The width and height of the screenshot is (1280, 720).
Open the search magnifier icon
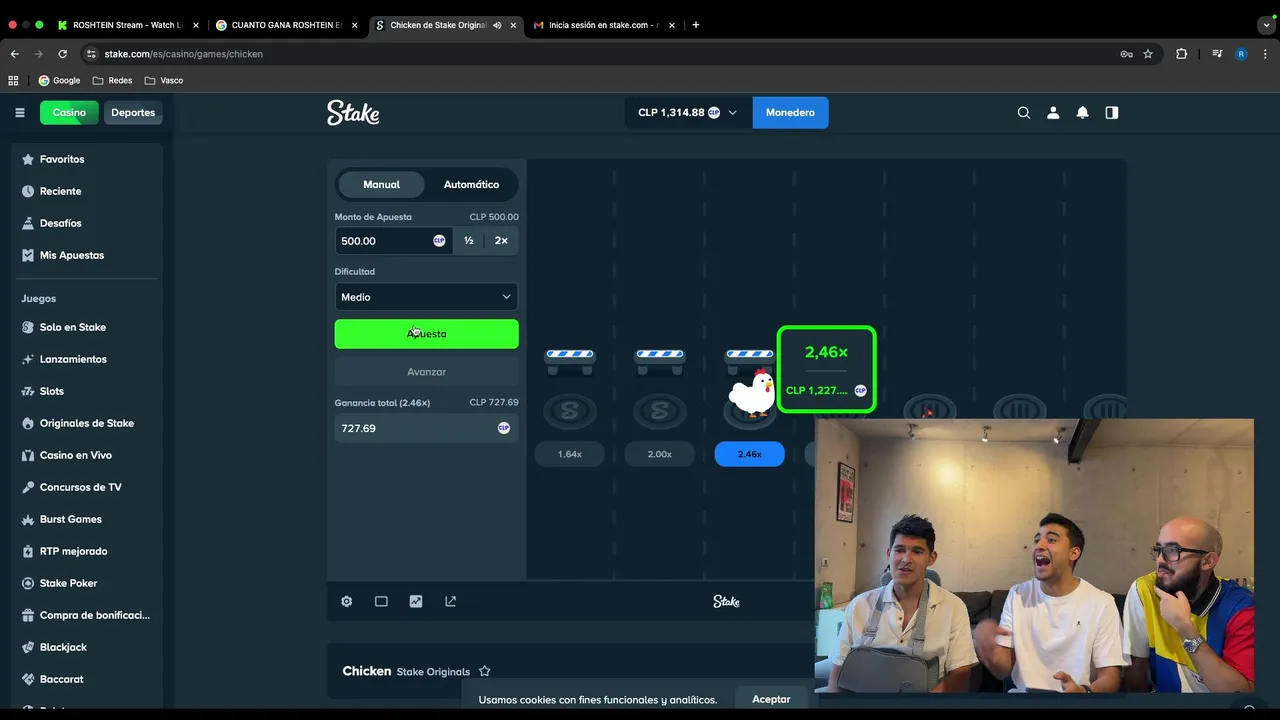click(x=1024, y=113)
